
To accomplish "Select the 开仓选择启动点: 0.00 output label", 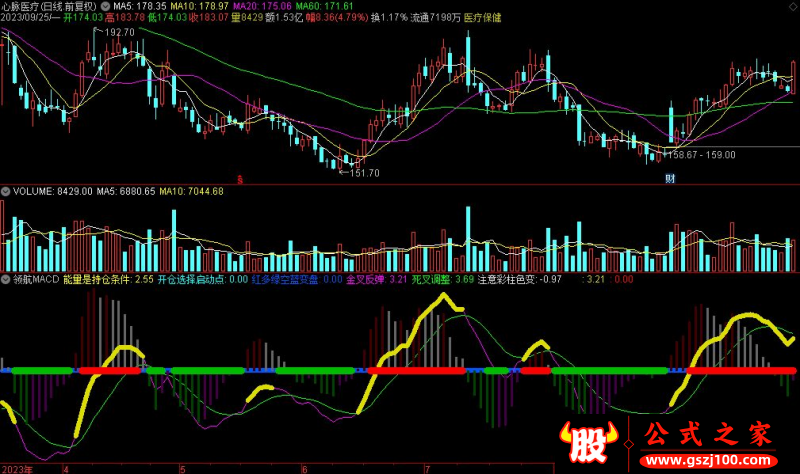I will pyautogui.click(x=203, y=280).
